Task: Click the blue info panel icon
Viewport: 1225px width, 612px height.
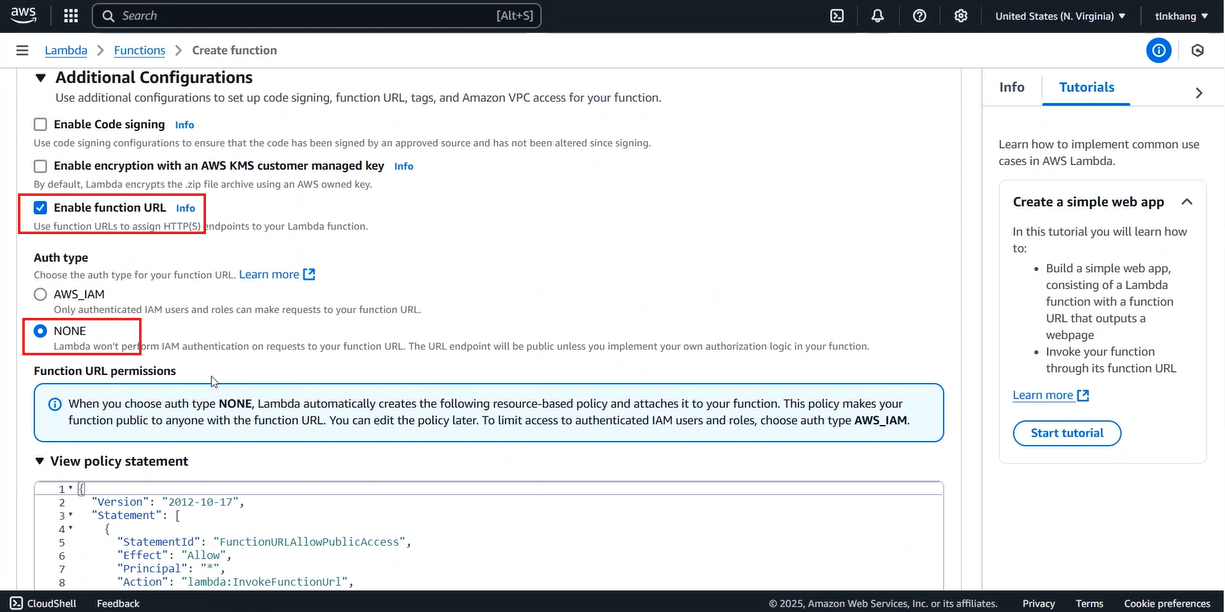Action: point(1159,50)
